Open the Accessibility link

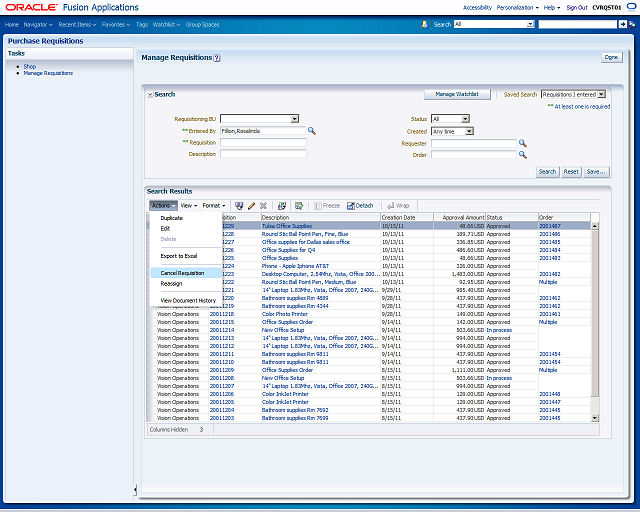click(x=477, y=7)
